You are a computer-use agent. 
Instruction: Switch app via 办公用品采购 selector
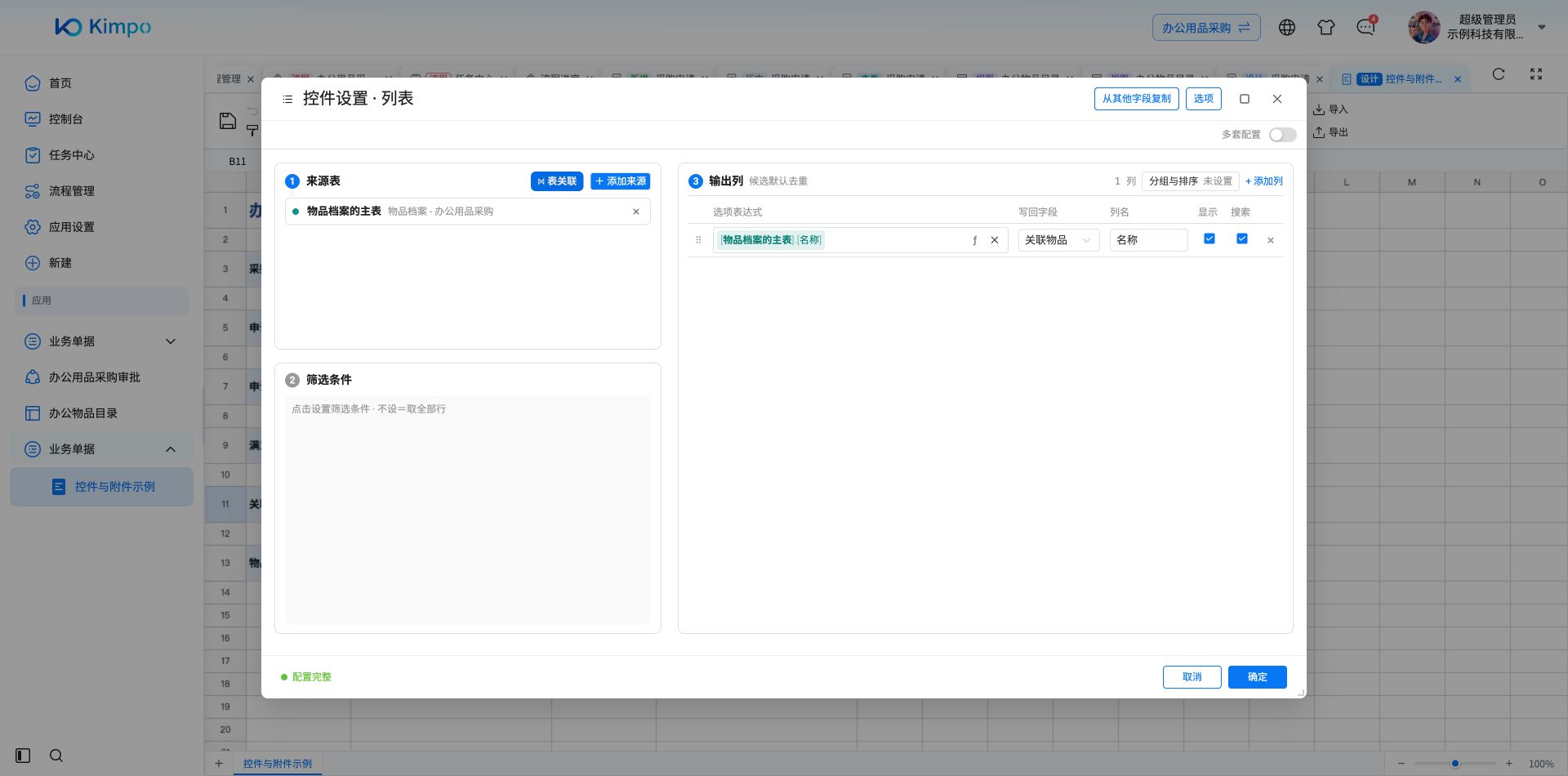pos(1206,28)
